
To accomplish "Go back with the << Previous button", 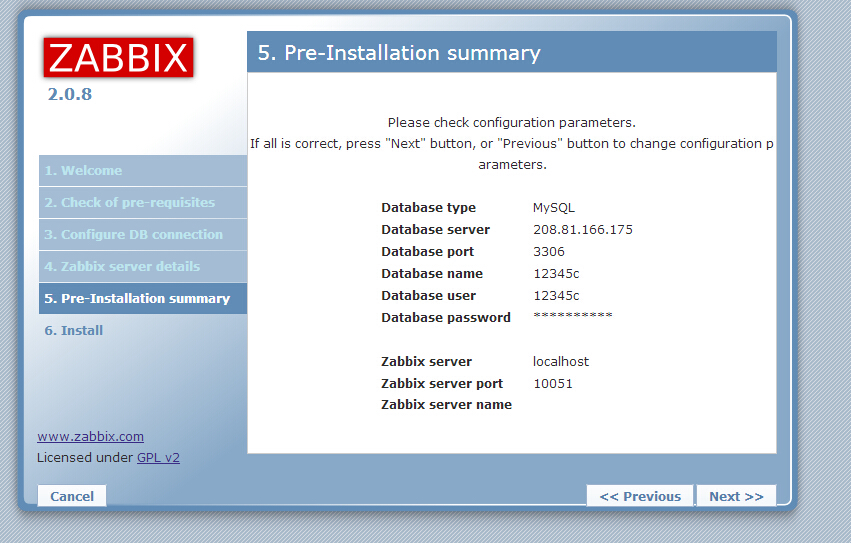I will click(x=640, y=496).
